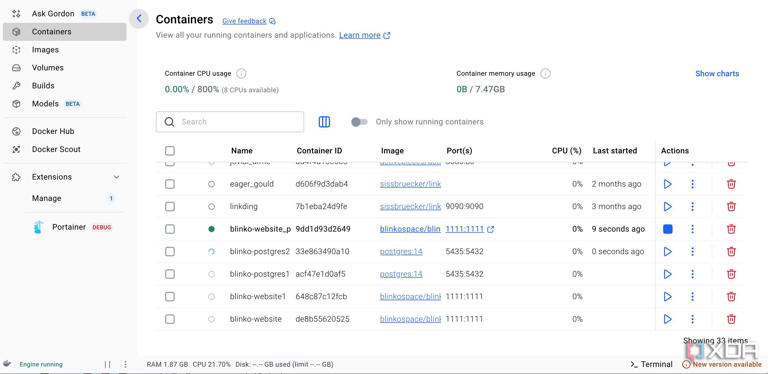The image size is (768, 374).
Task: Click info icon beside Container CPU usage
Action: pos(241,73)
